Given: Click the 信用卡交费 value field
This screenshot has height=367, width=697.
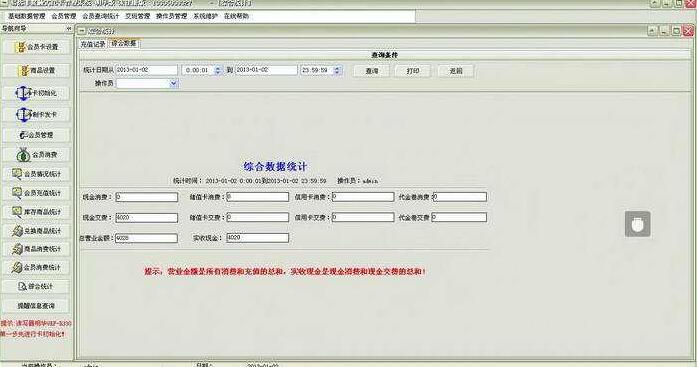Looking at the screenshot, I should (363, 217).
